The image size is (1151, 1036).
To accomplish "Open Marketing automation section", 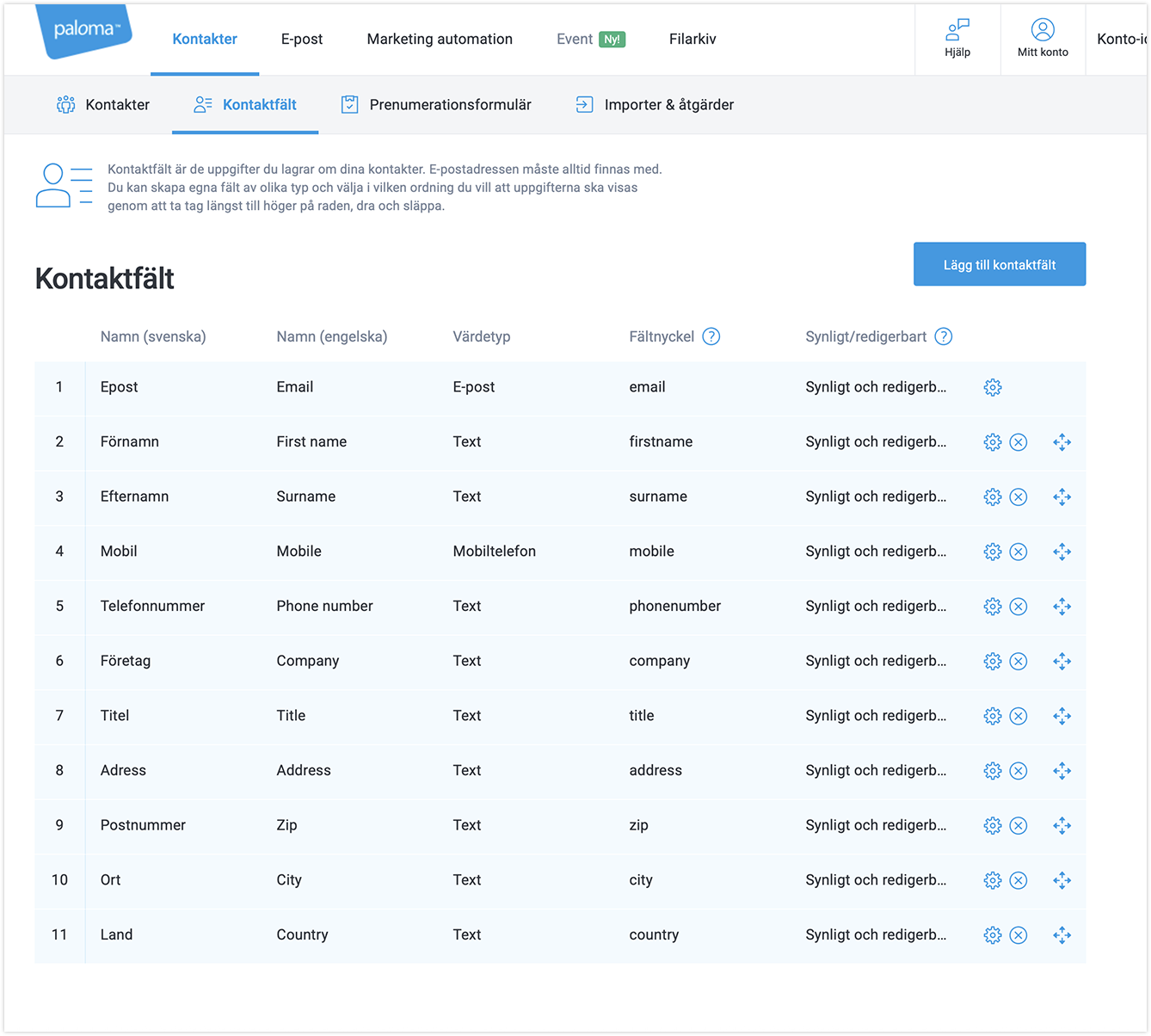I will pyautogui.click(x=440, y=40).
